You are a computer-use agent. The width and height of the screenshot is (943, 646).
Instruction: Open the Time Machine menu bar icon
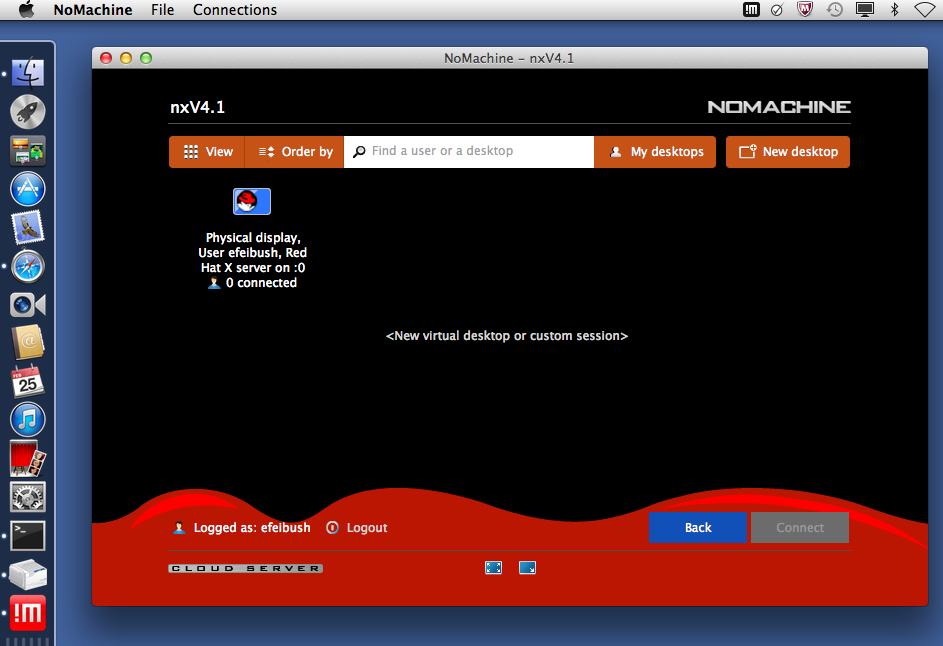[x=834, y=10]
